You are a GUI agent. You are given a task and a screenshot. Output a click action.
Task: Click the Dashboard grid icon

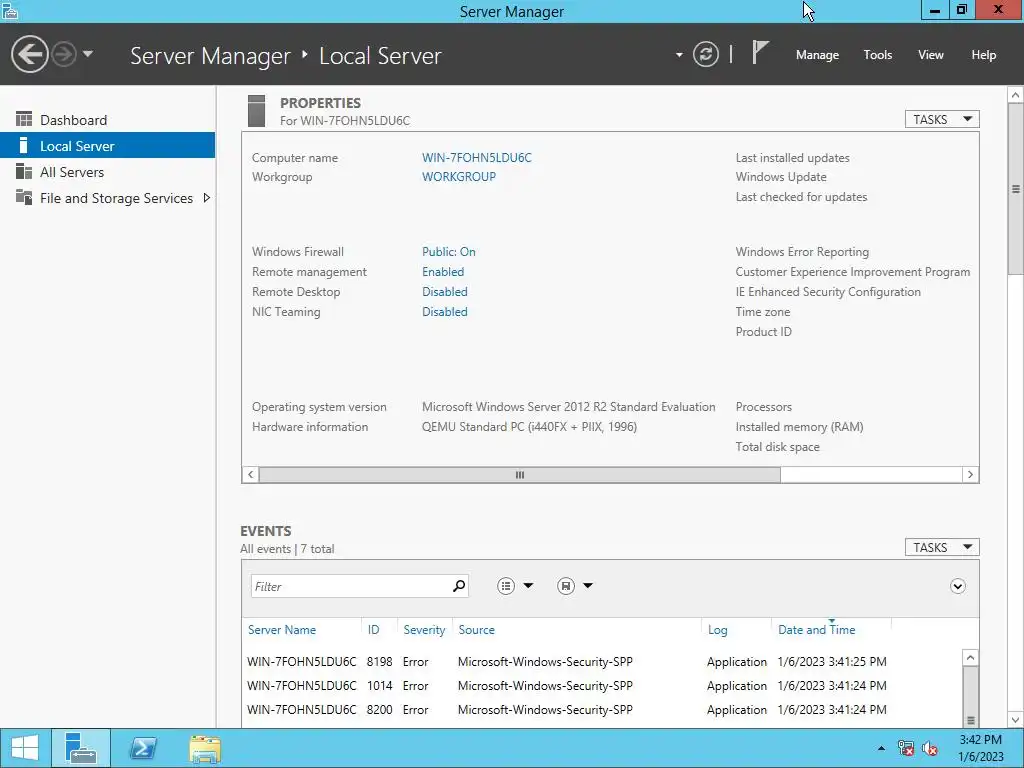click(x=24, y=119)
